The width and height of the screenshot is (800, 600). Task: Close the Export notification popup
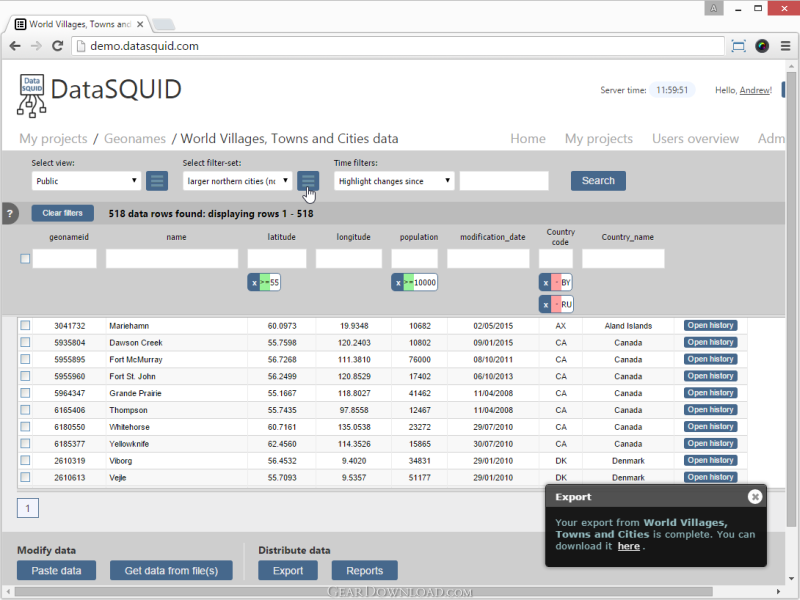[x=755, y=496]
